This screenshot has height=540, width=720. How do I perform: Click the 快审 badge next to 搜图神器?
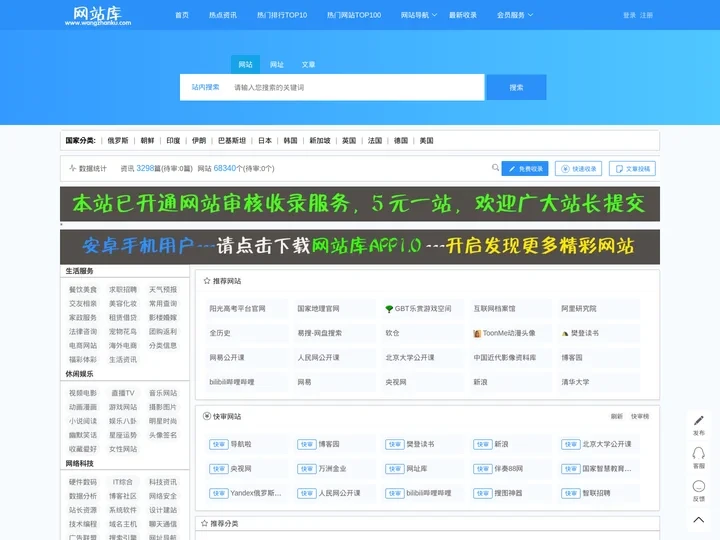(483, 493)
